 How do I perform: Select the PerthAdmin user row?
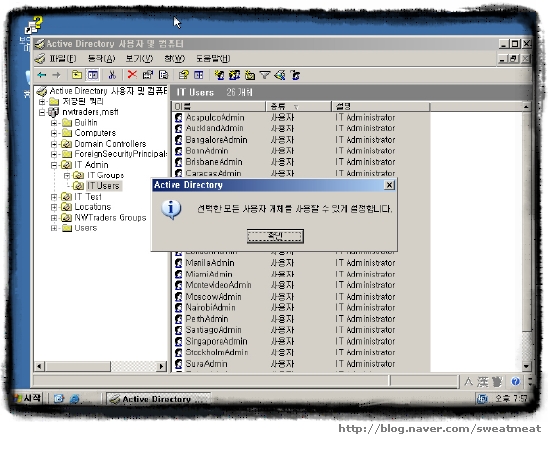click(301, 319)
